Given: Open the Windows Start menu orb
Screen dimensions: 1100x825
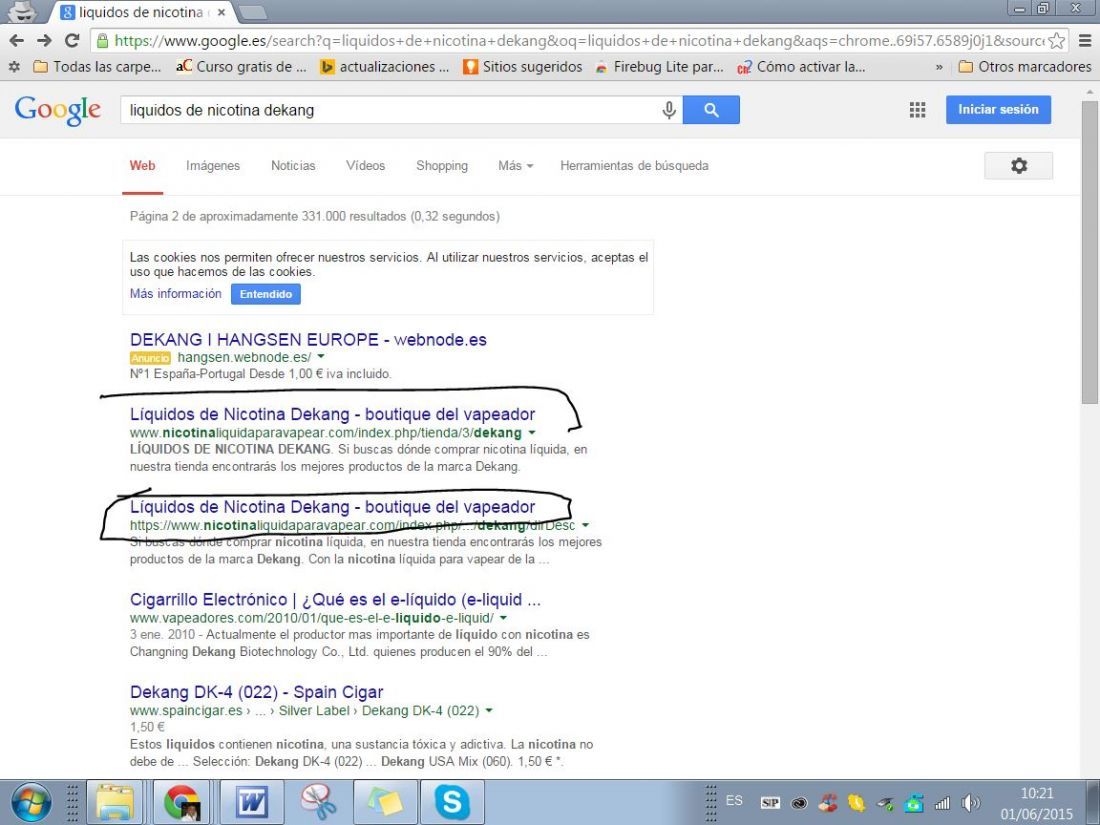Looking at the screenshot, I should (30, 802).
